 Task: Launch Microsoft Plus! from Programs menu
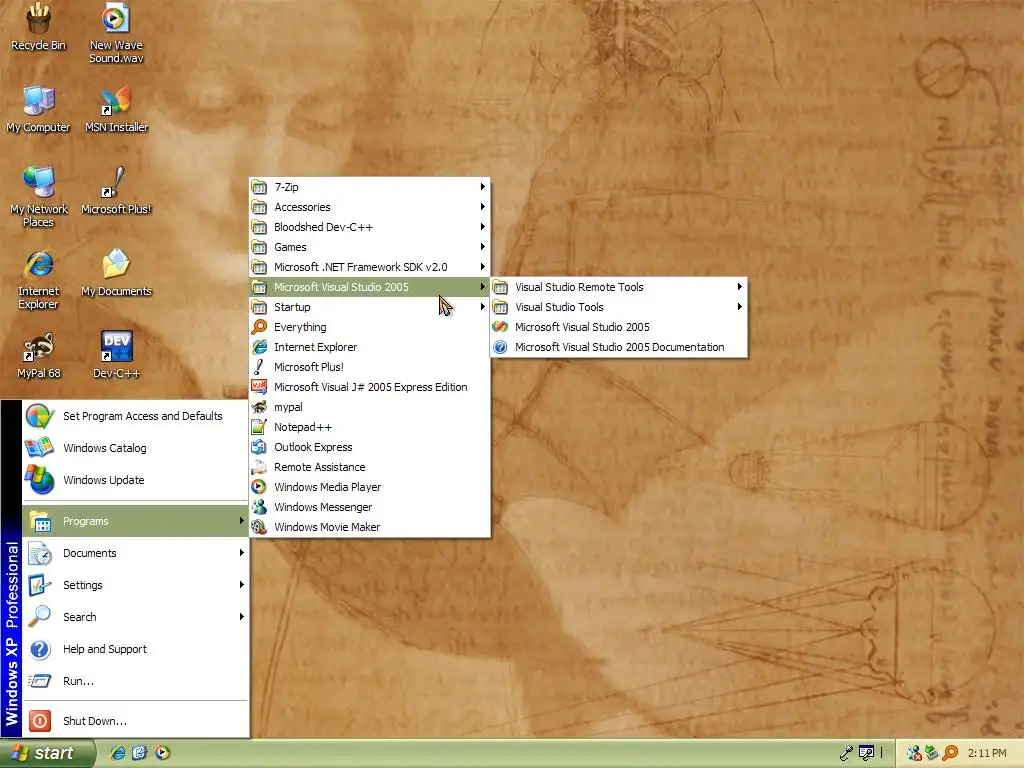point(370,367)
